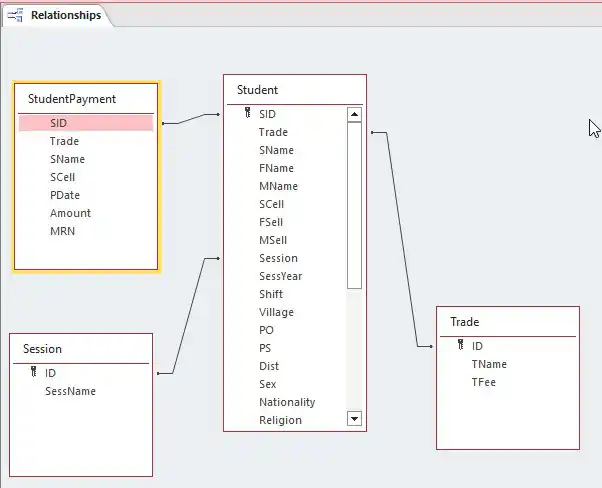Viewport: 602px width, 488px height.
Task: Select SessName field in Session table
Action: 70,391
